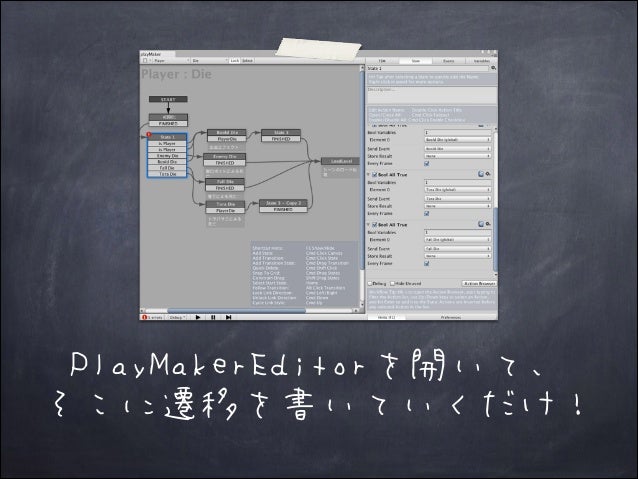Click the help icon of the Fall Die Bool All True action
The image size is (638, 479).
[481, 224]
